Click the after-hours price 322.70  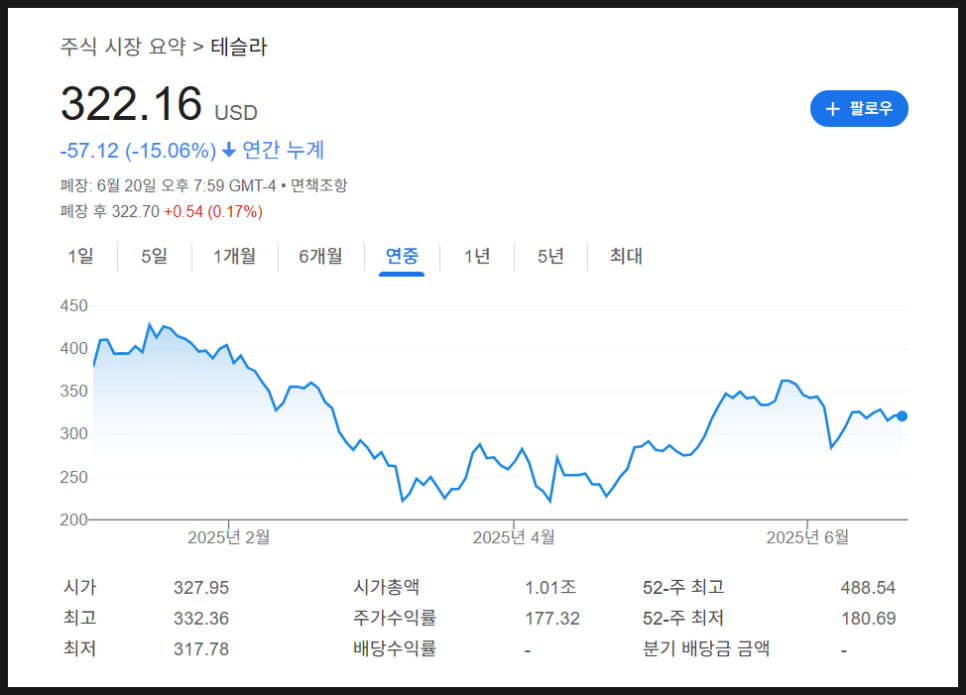coord(136,211)
